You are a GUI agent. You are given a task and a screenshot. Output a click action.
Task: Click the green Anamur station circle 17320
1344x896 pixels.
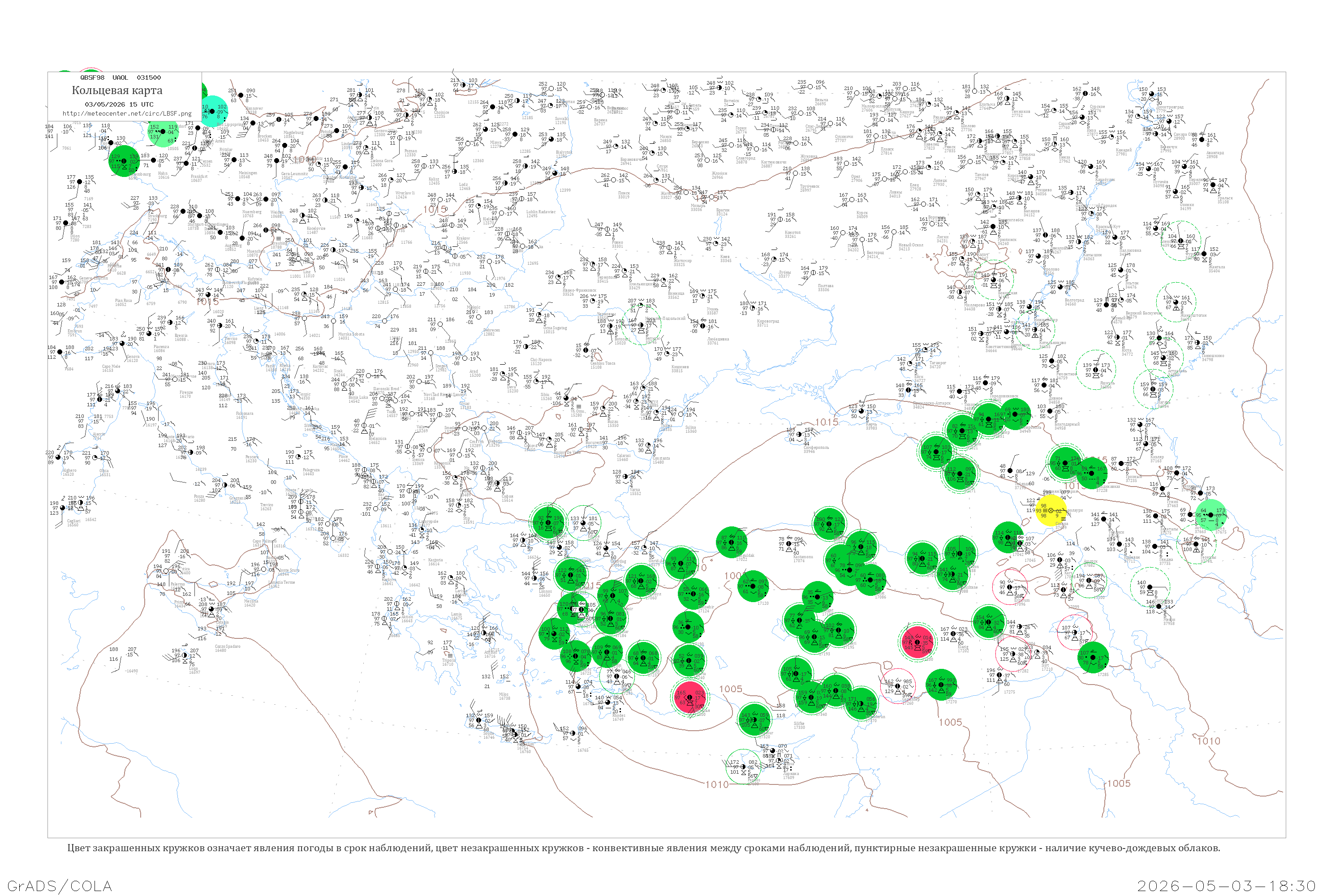click(x=755, y=719)
